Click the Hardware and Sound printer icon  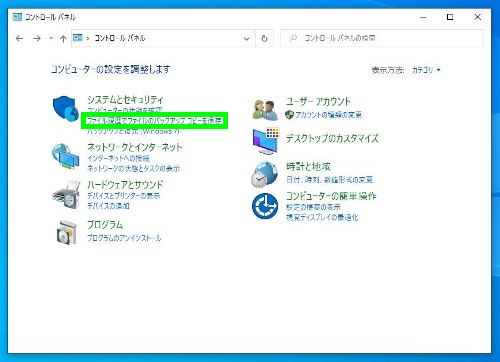[66, 195]
